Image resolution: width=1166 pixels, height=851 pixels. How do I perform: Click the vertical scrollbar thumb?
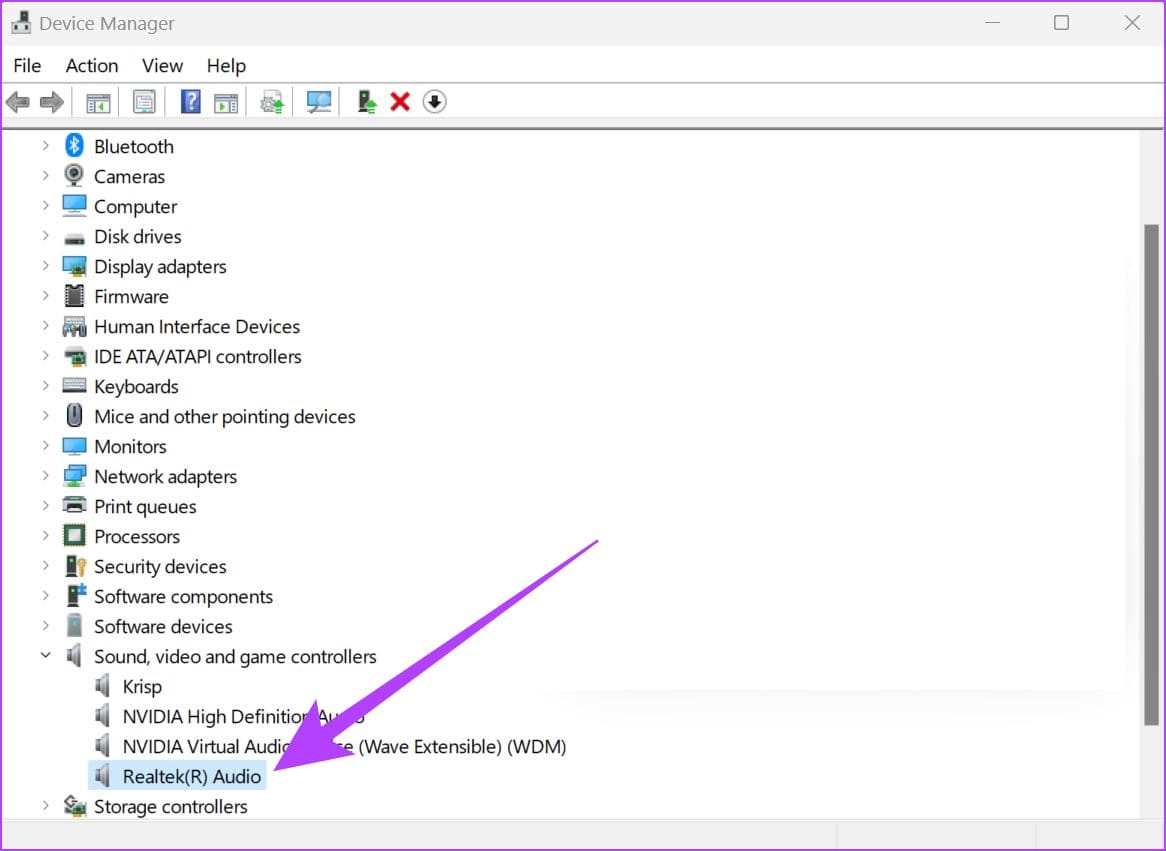click(1151, 474)
